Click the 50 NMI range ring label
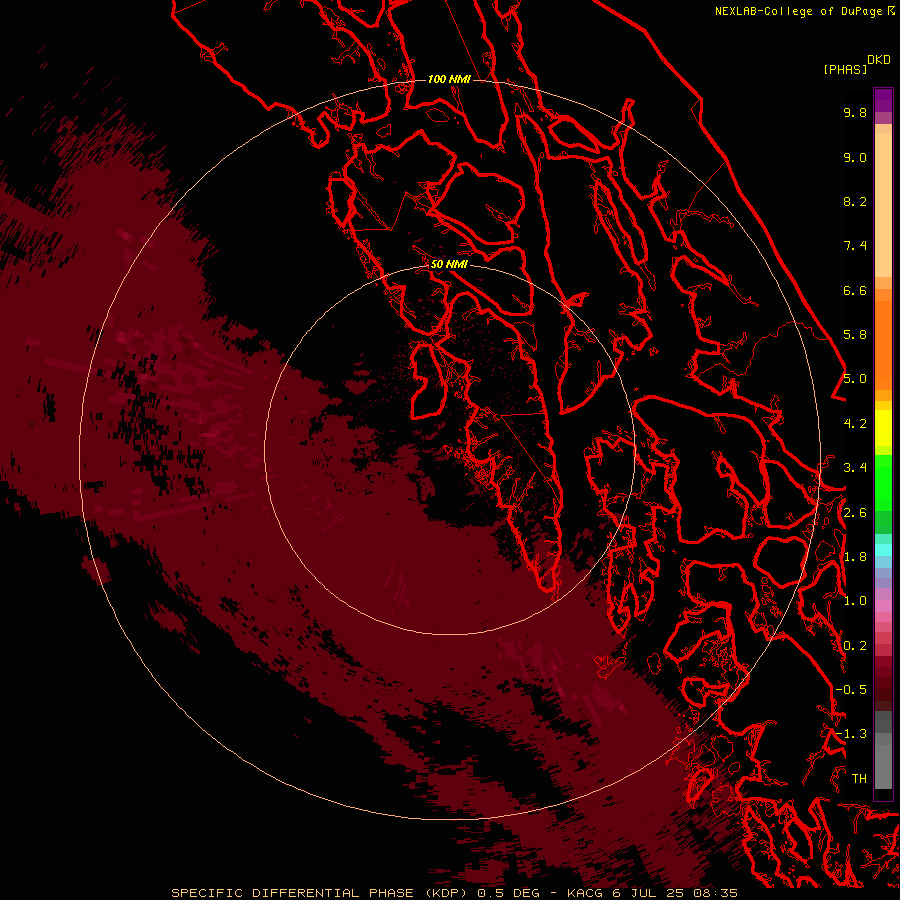Image resolution: width=900 pixels, height=900 pixels. (449, 264)
